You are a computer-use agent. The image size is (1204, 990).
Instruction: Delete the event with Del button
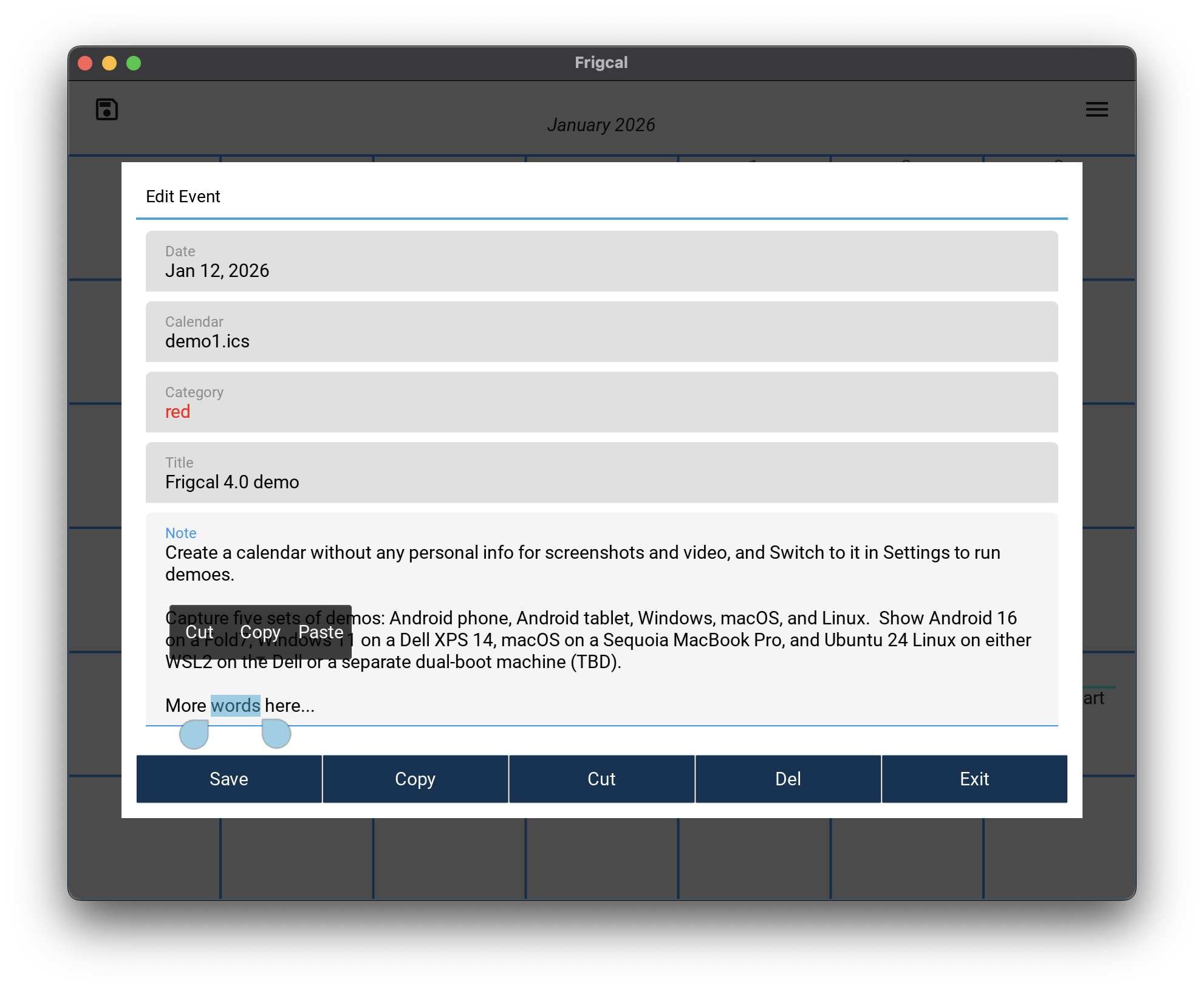pyautogui.click(x=788, y=779)
